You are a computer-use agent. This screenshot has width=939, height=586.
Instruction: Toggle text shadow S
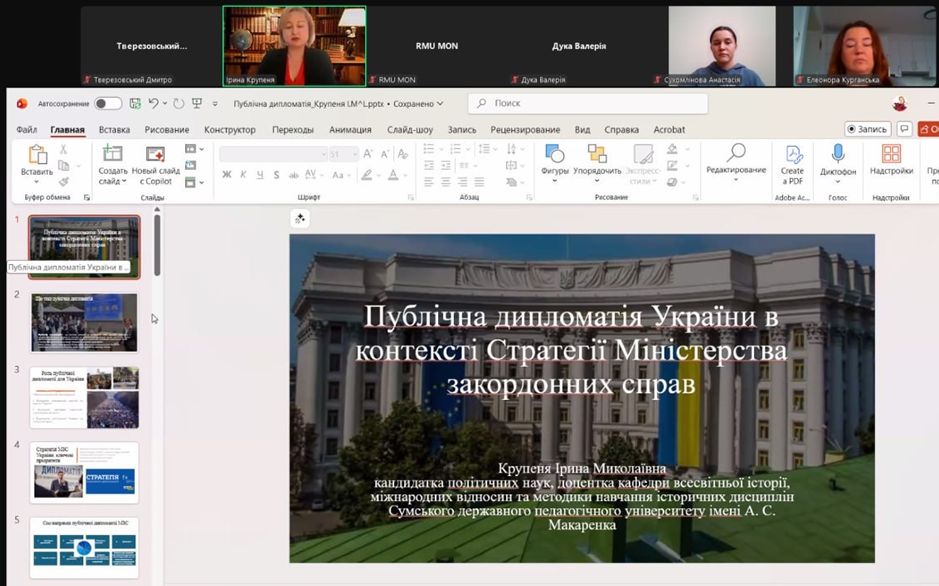click(277, 175)
